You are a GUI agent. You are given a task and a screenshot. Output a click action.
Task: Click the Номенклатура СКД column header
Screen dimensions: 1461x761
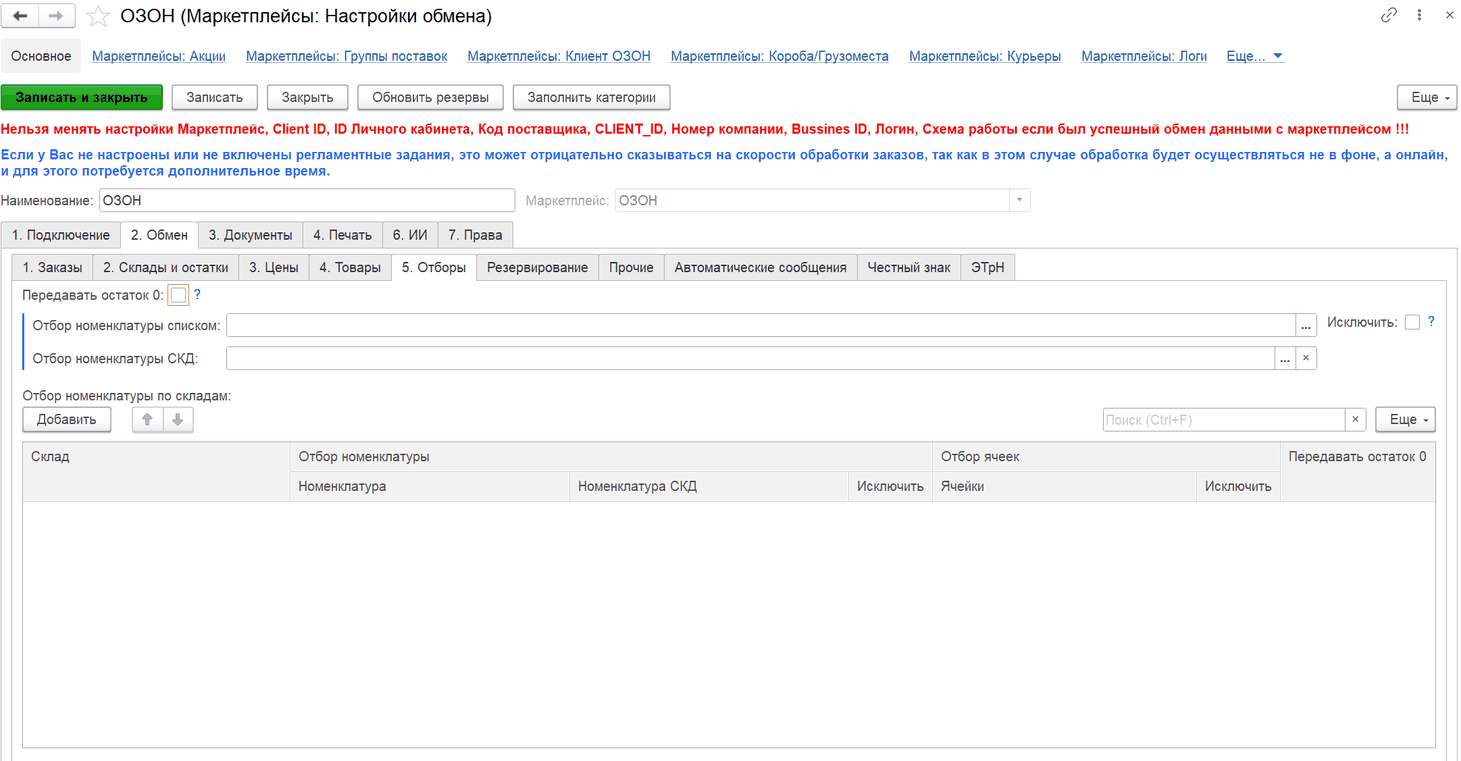pyautogui.click(x=709, y=487)
